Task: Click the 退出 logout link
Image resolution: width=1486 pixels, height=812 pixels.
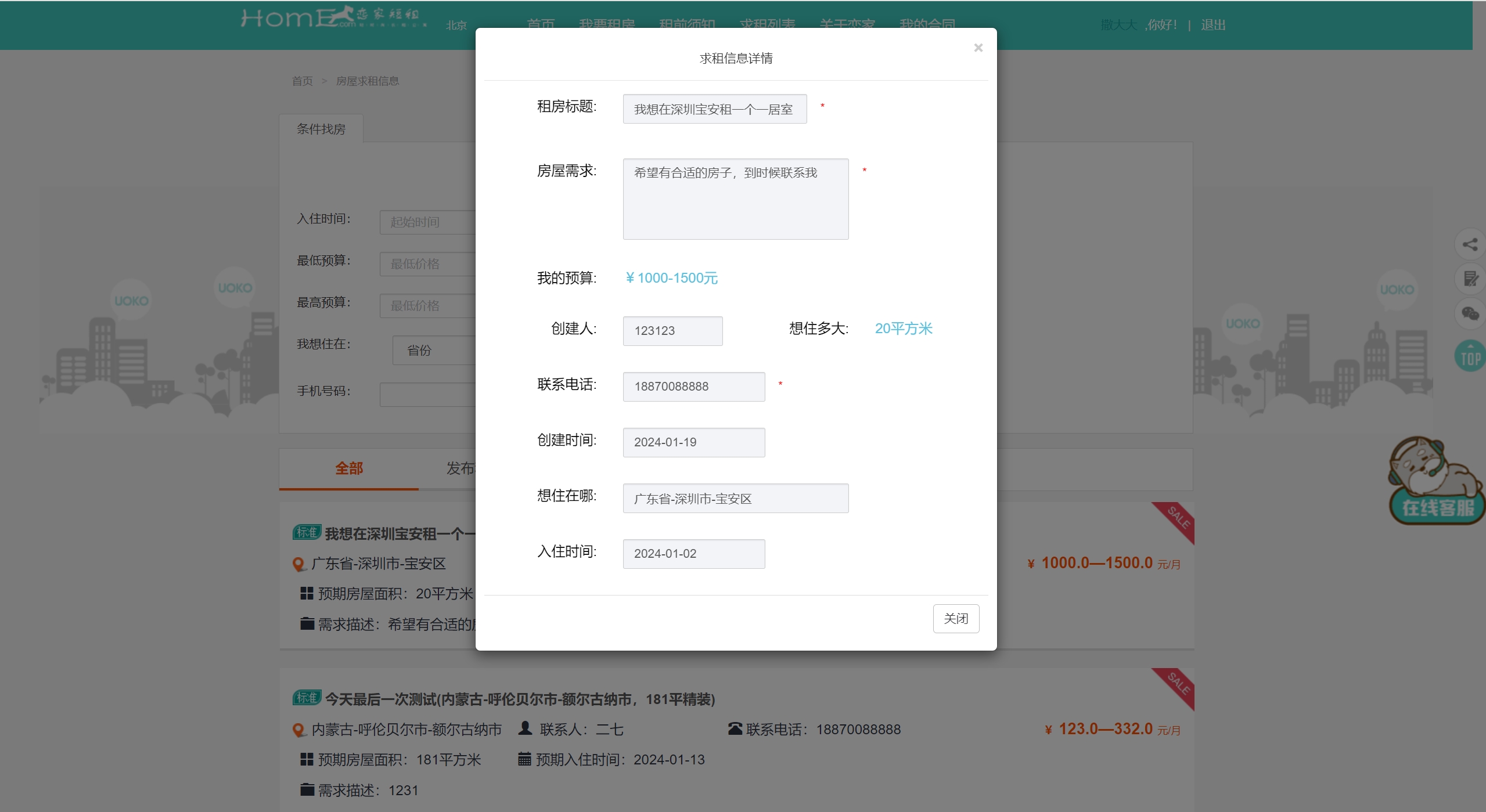Action: (1212, 25)
